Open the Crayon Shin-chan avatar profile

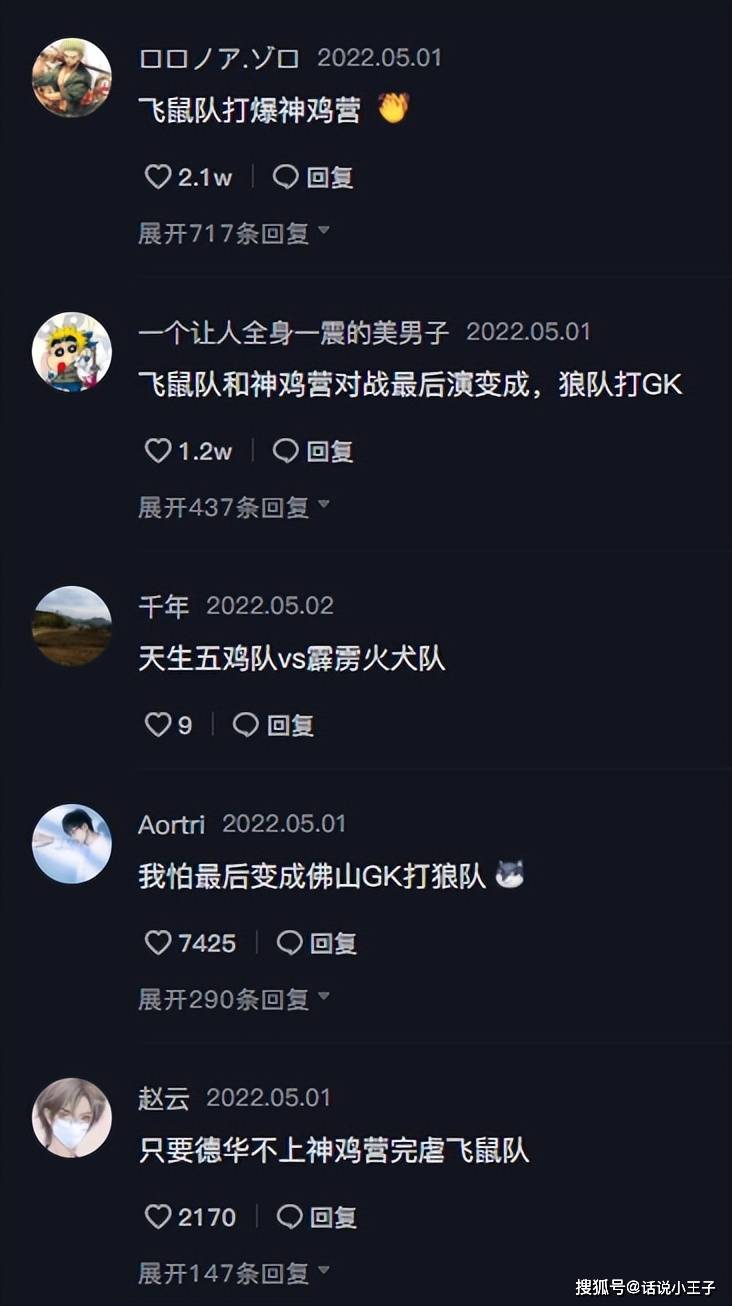[x=72, y=352]
